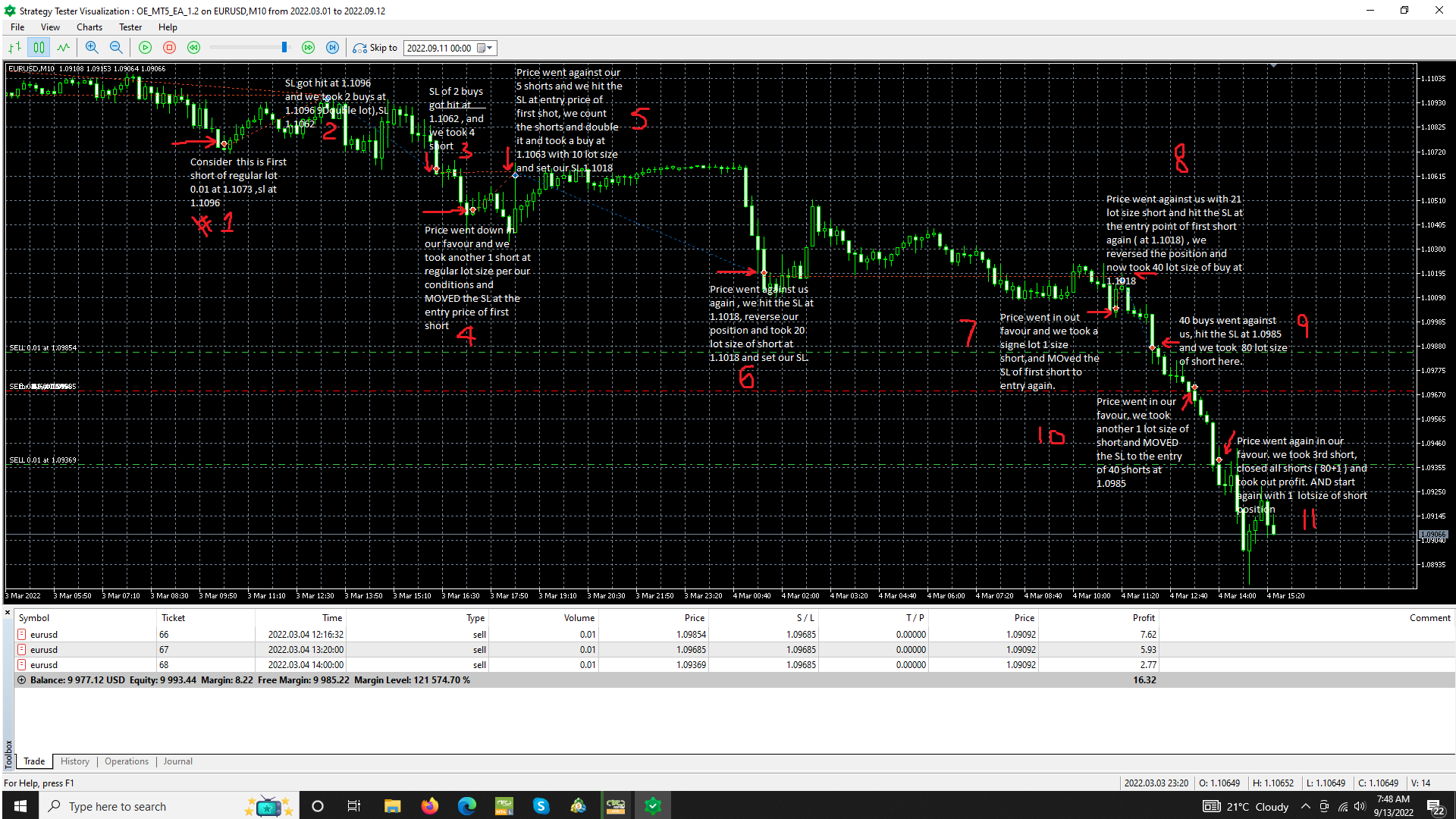Screen dimensions: 1456x819
Task: Select ticket 67 sell order row
Action: [303, 649]
